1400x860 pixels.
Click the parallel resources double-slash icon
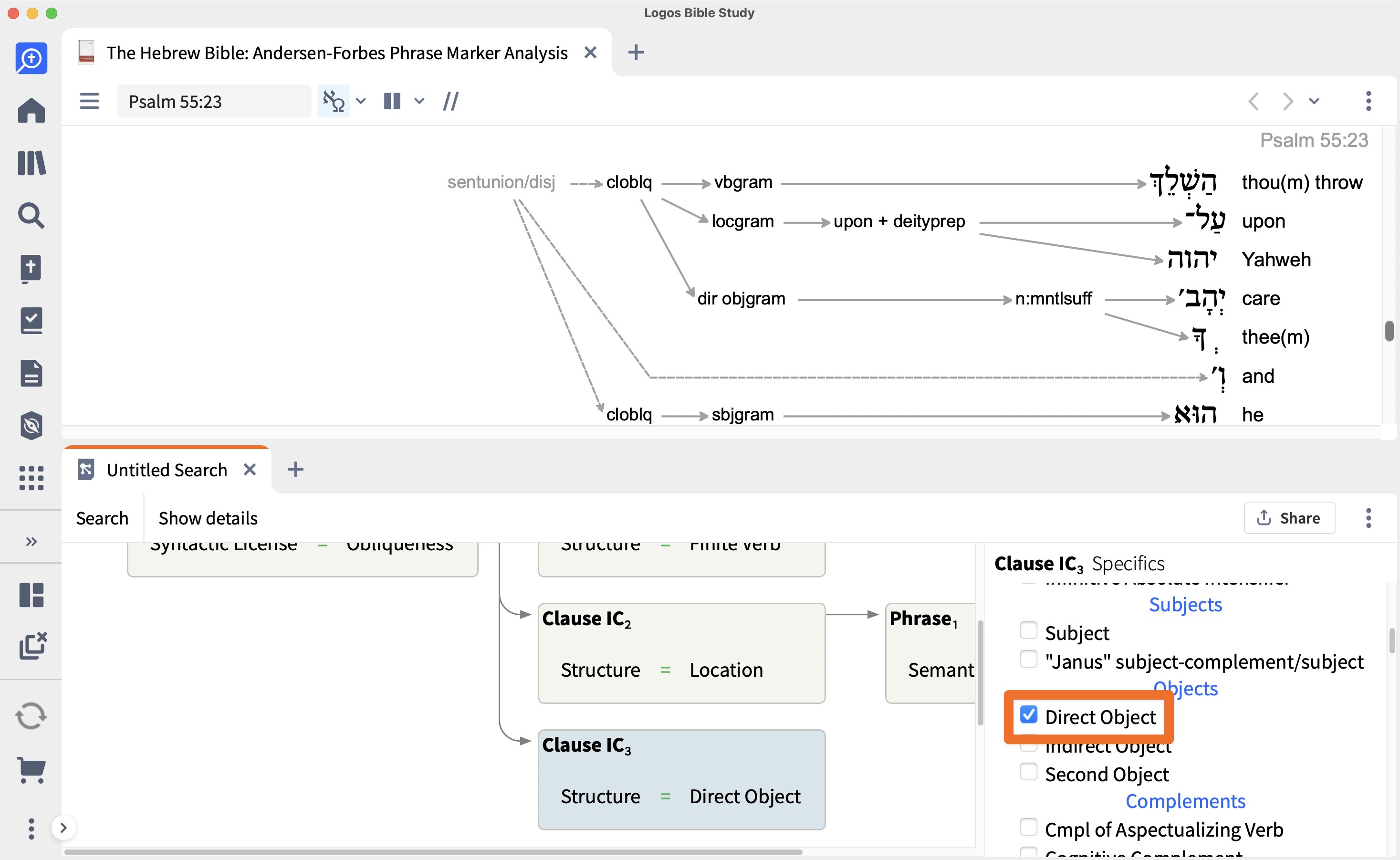tap(450, 101)
